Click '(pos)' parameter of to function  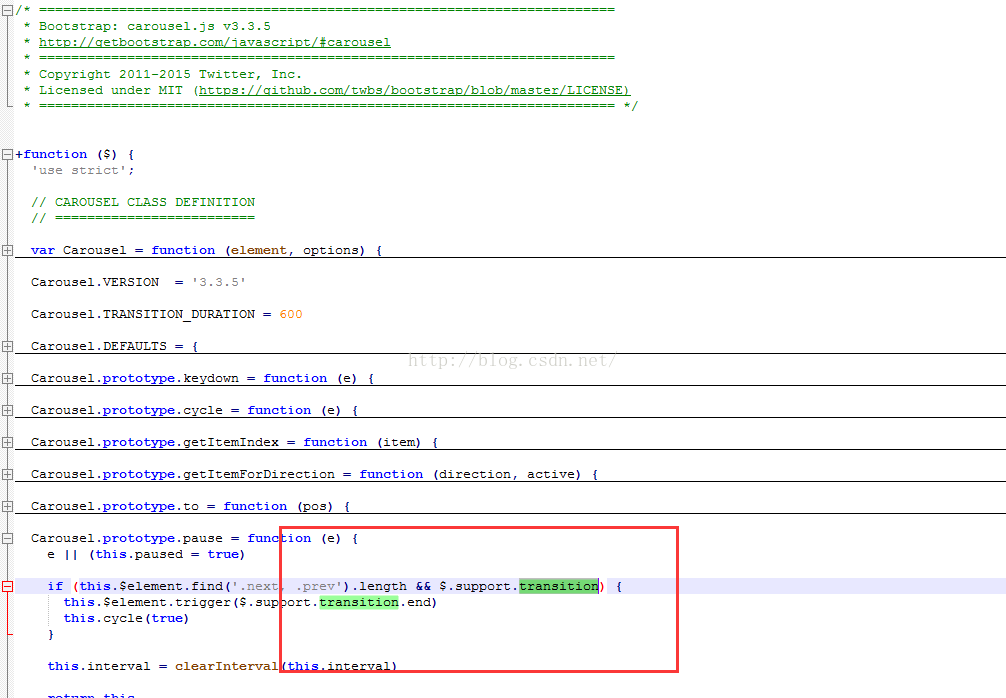pyautogui.click(x=315, y=507)
